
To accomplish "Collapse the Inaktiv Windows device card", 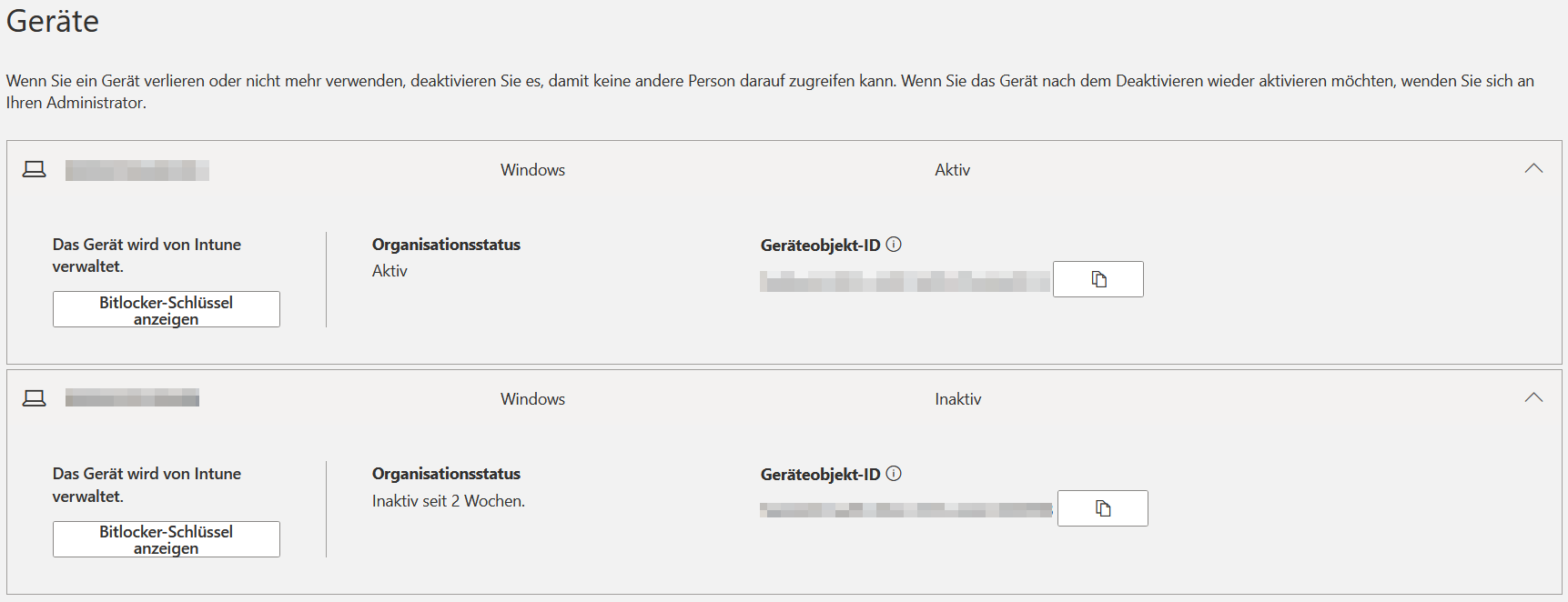I will [1533, 397].
